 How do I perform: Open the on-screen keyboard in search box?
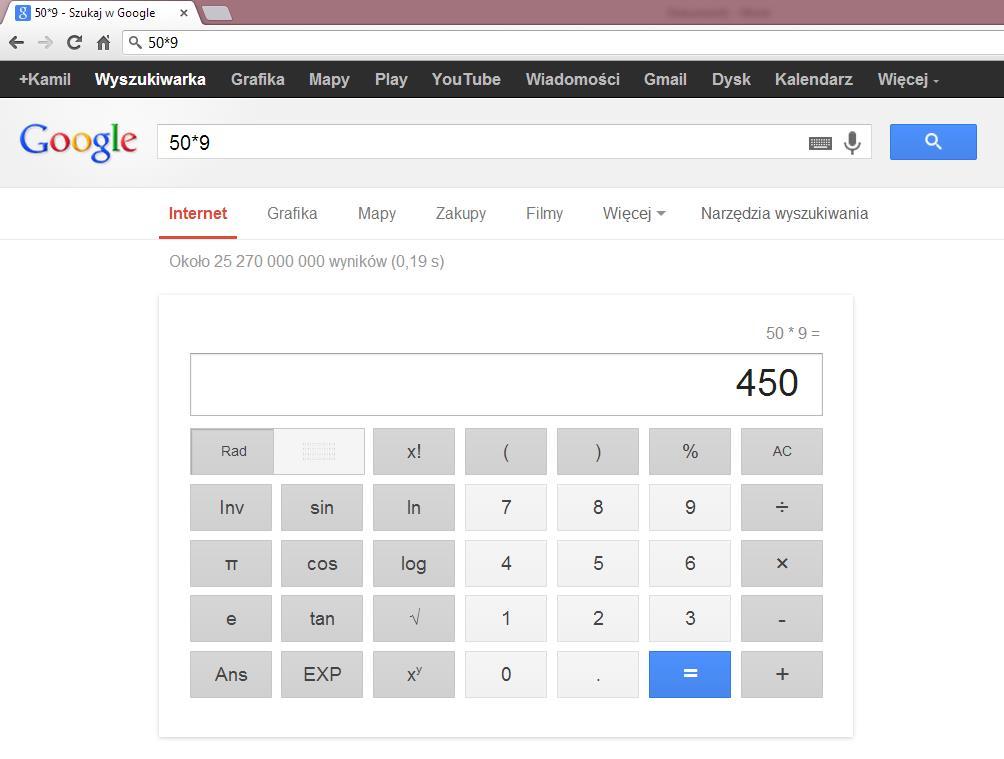click(x=820, y=143)
